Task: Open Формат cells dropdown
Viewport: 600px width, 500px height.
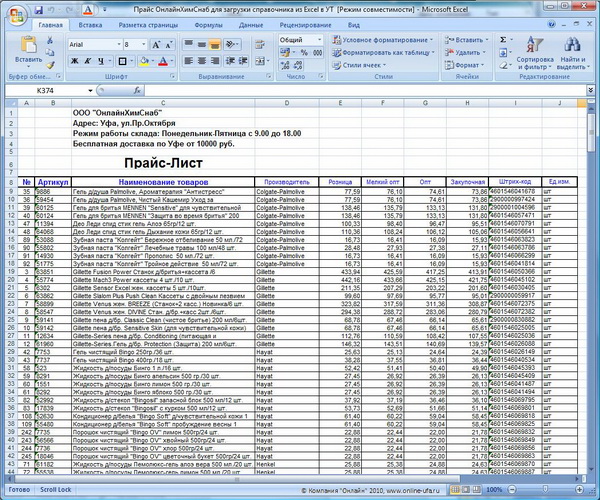Action: pos(464,65)
